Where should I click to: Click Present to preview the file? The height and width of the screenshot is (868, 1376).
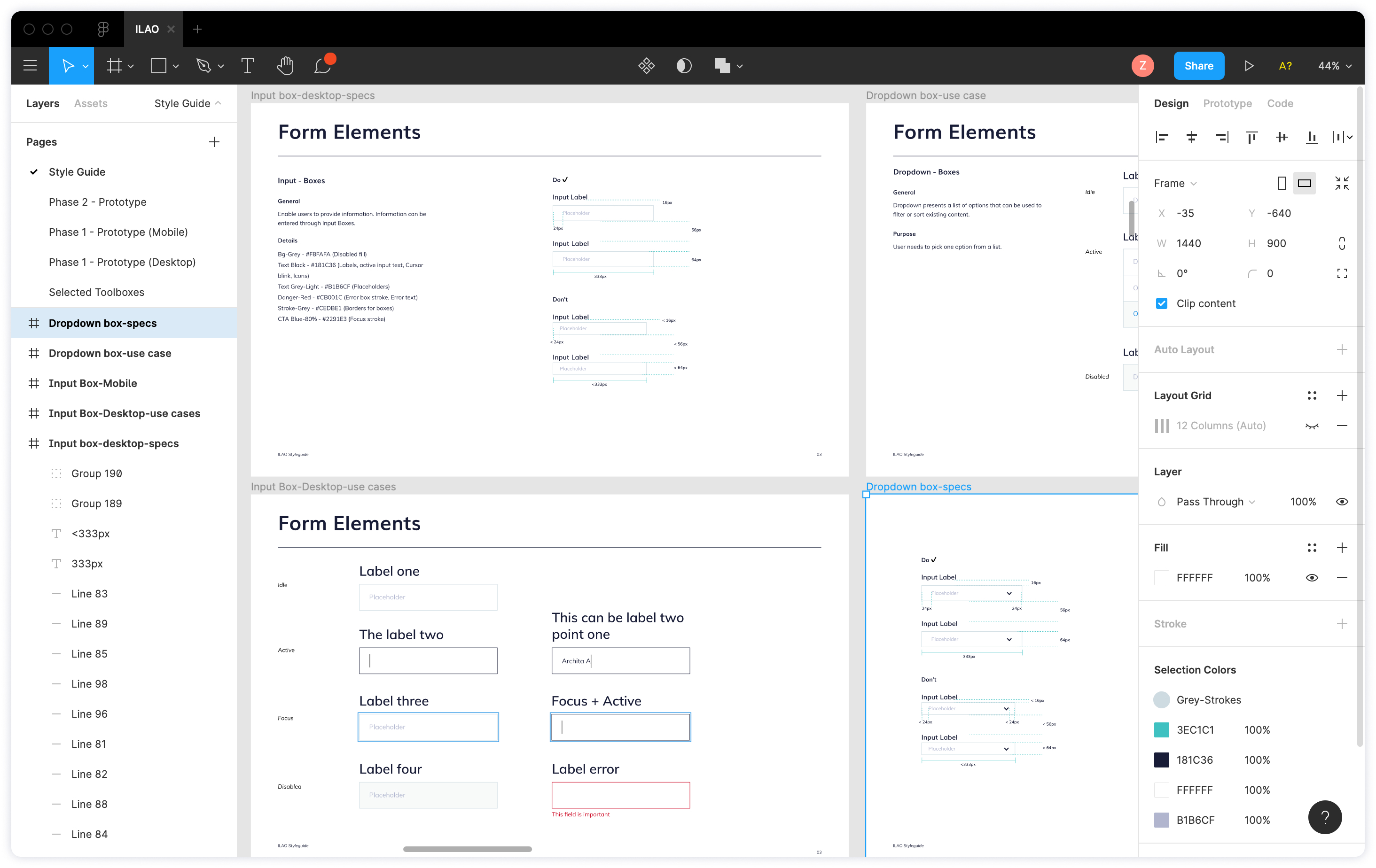[x=1249, y=65]
